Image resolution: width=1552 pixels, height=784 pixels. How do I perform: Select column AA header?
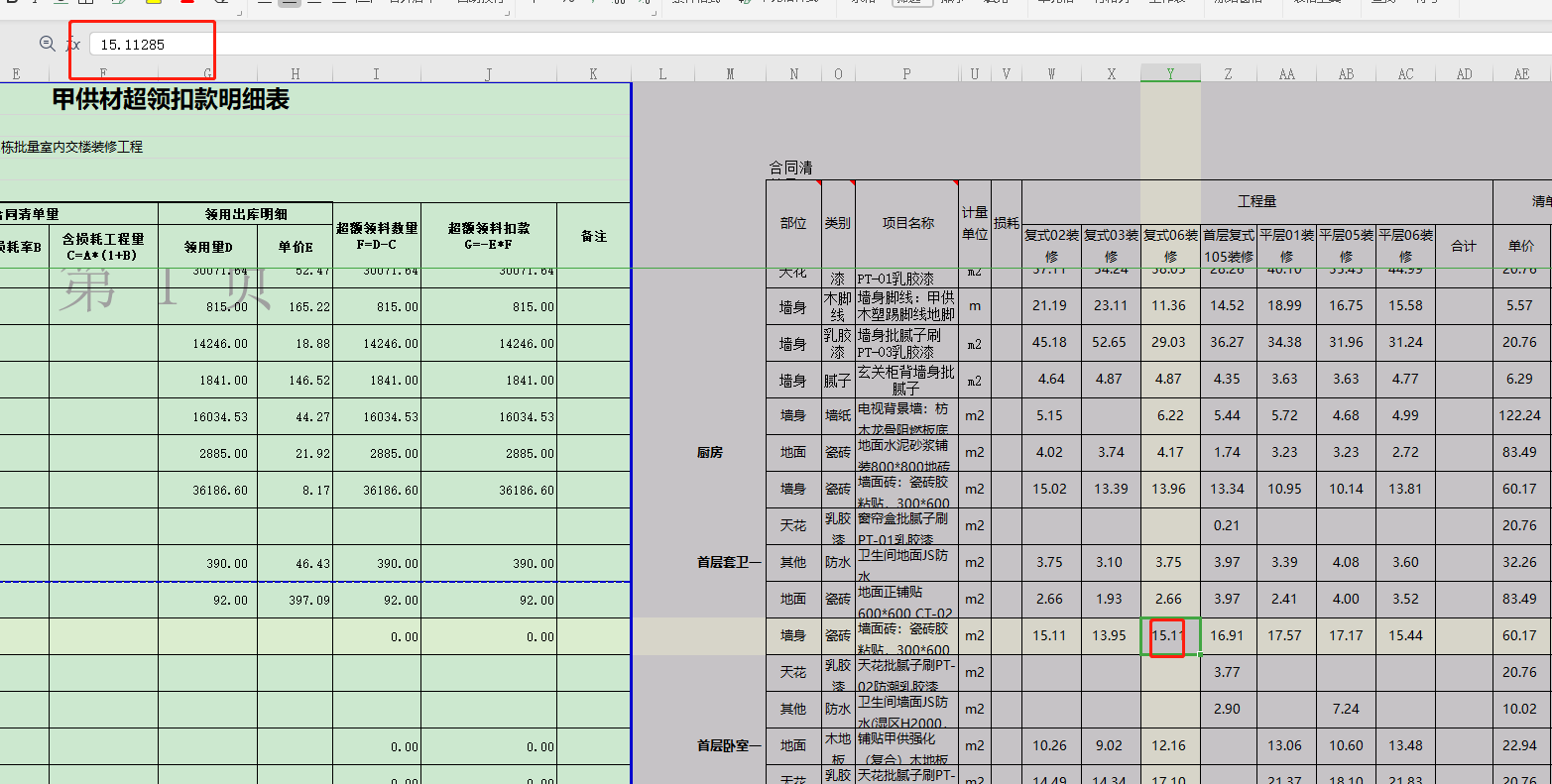tap(1286, 74)
